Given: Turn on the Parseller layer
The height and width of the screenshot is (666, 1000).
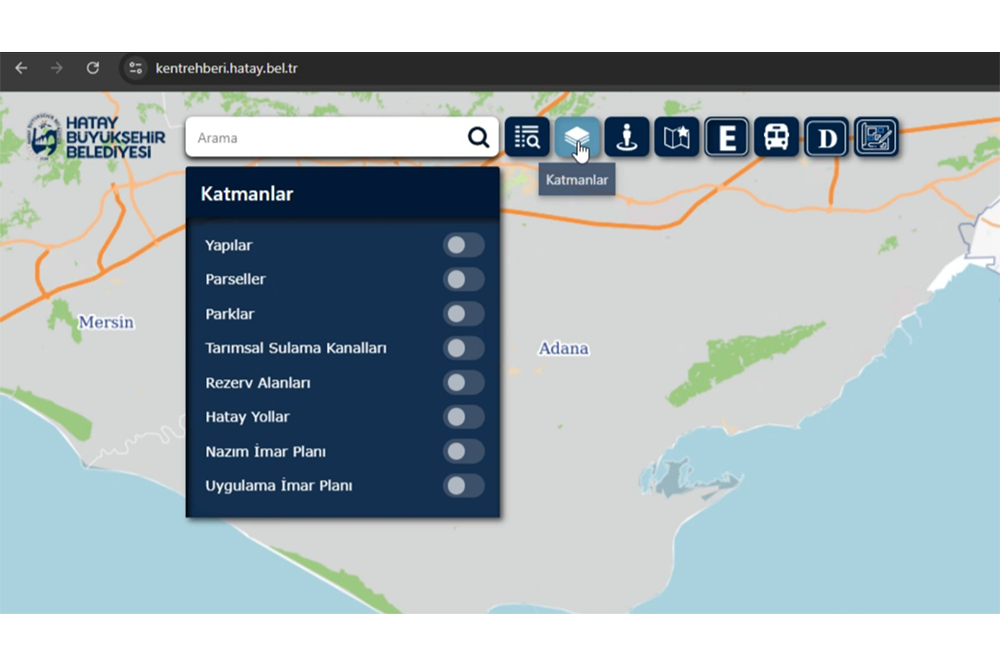Looking at the screenshot, I should [x=463, y=279].
